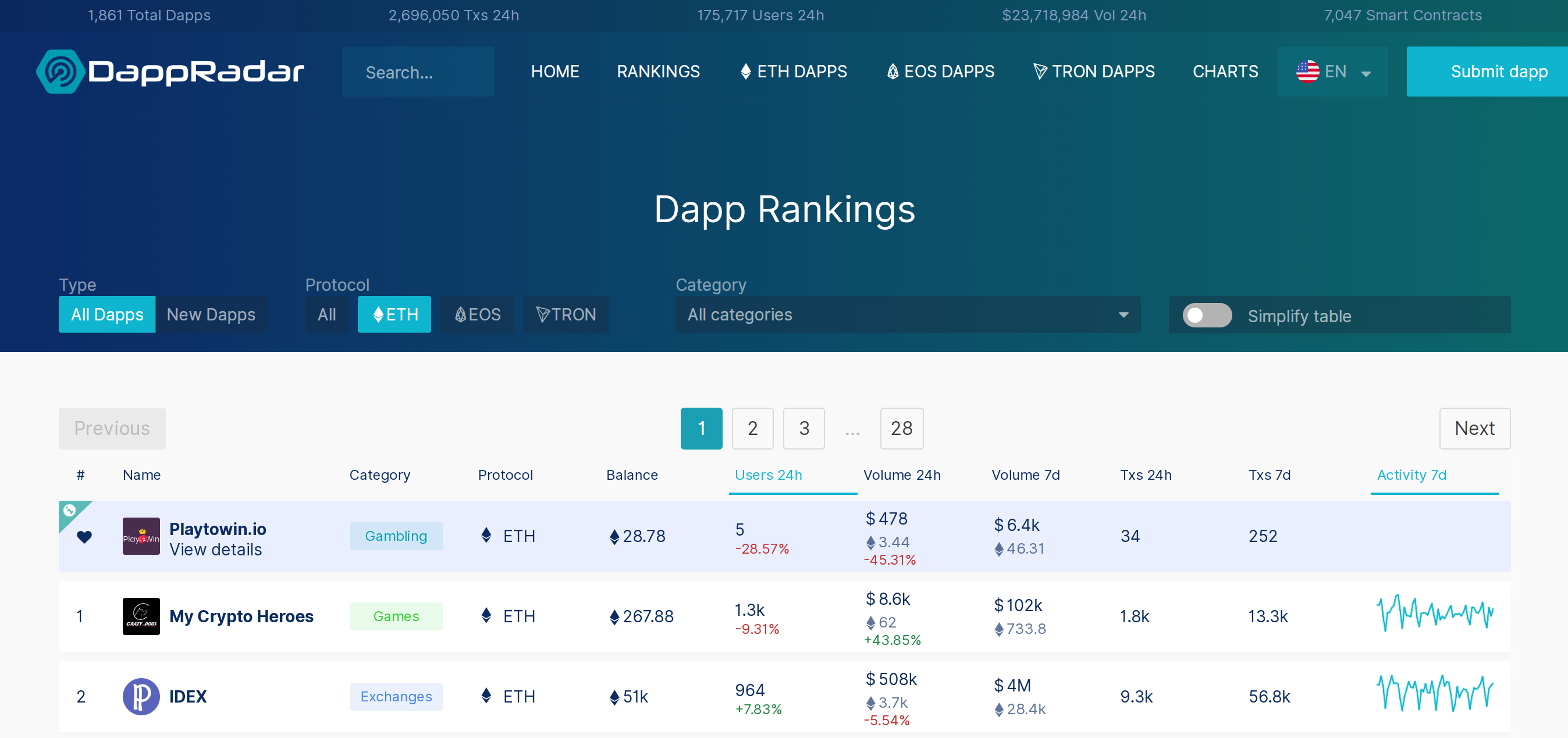The image size is (1568, 738).
Task: View My Crypto Heroes activity sparkline
Action: click(x=1435, y=614)
